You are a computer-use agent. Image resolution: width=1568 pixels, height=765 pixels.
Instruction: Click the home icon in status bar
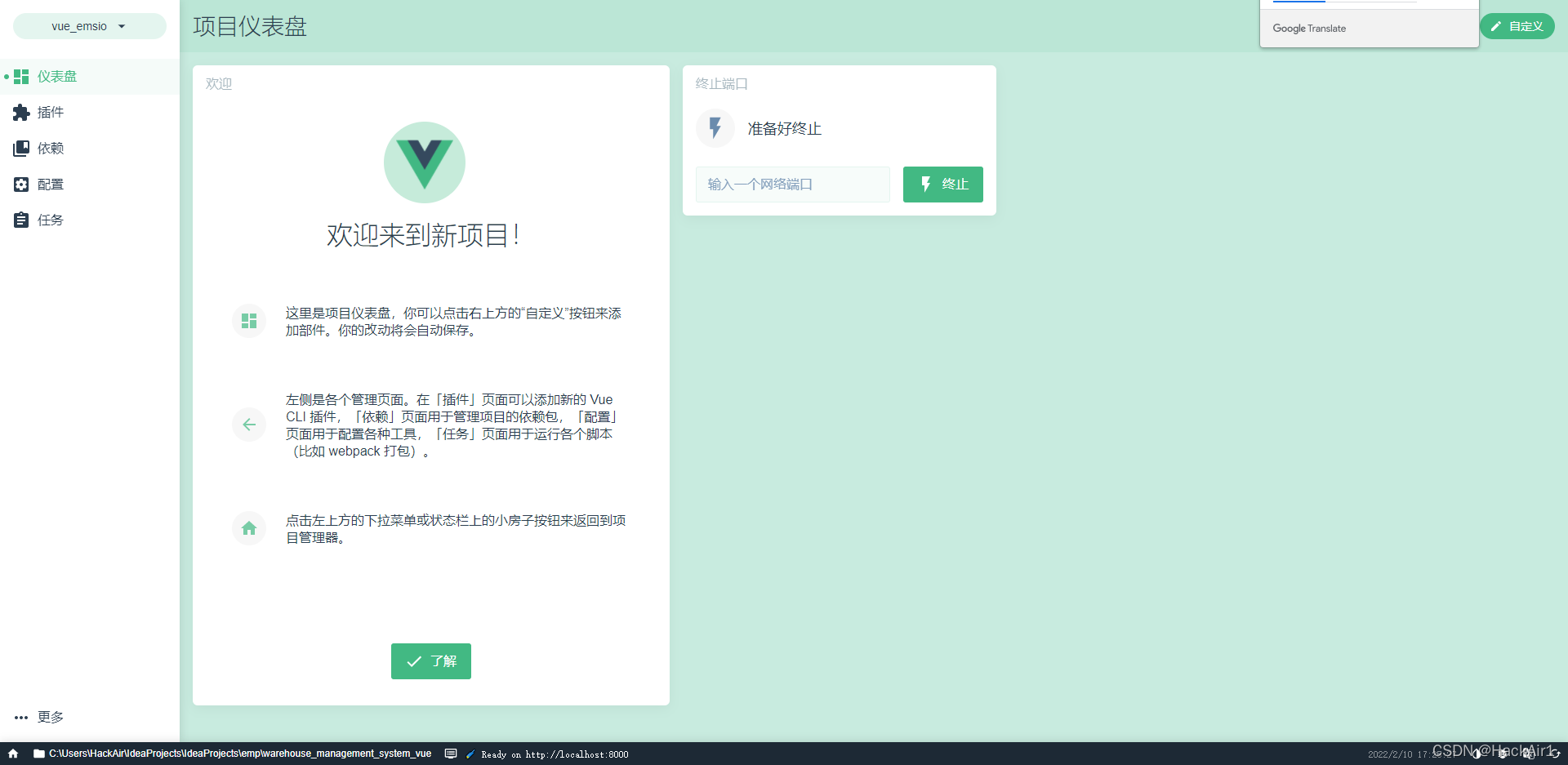pyautogui.click(x=13, y=754)
